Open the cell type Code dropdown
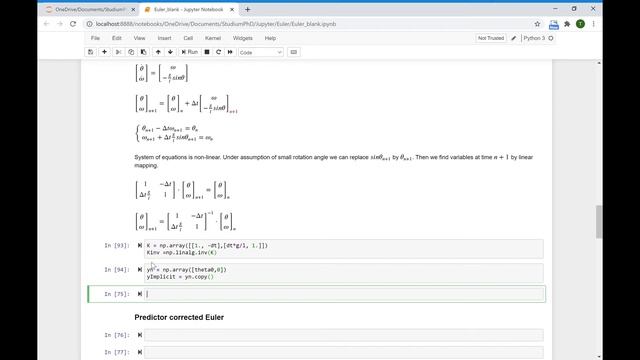 260,52
